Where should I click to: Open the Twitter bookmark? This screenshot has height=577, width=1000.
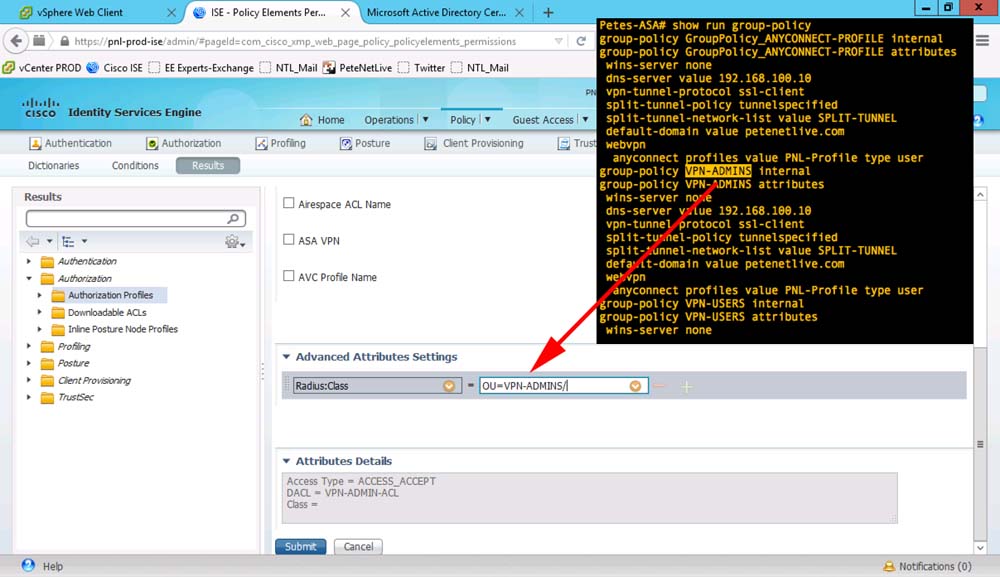(x=421, y=68)
